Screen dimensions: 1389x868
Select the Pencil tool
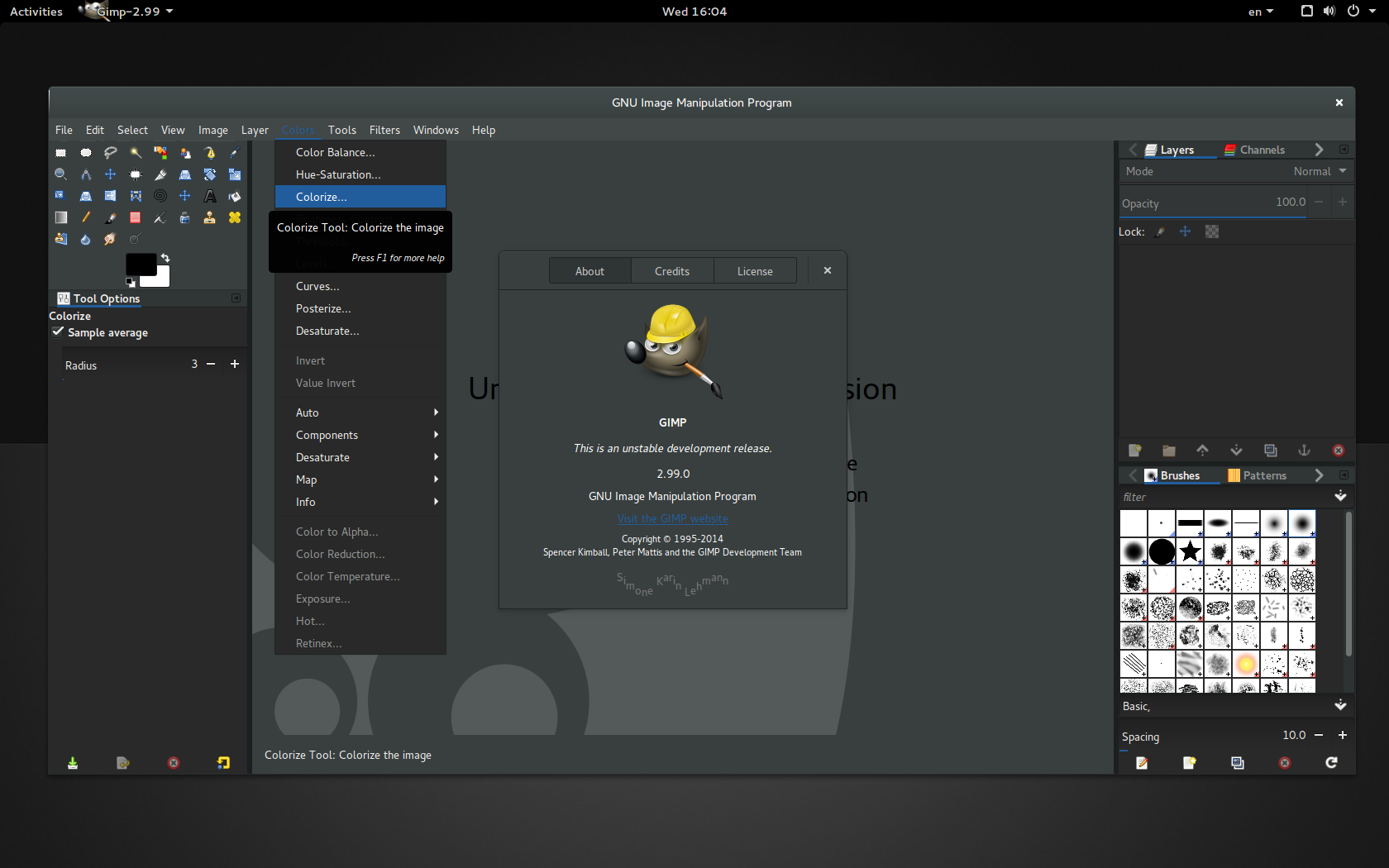85,217
